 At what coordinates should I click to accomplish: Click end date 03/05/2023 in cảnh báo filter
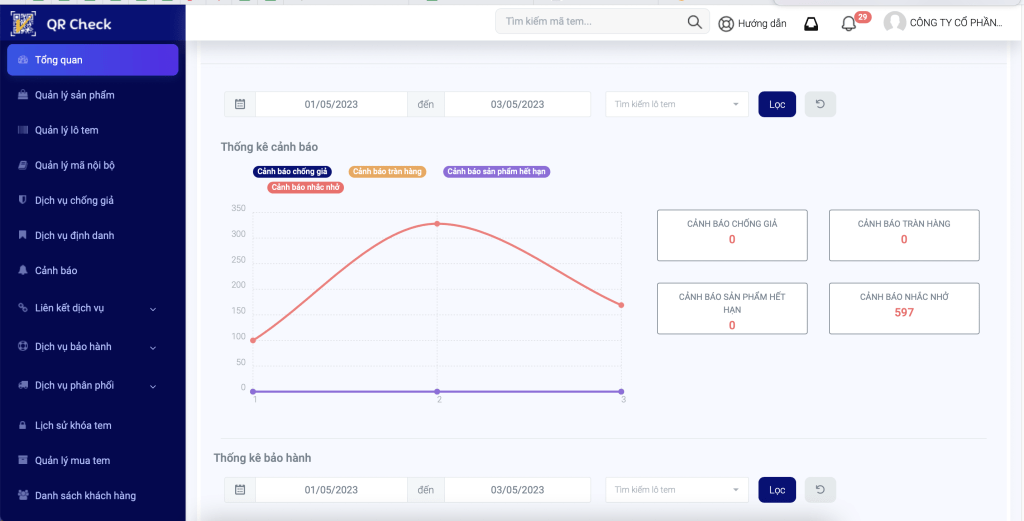(517, 104)
